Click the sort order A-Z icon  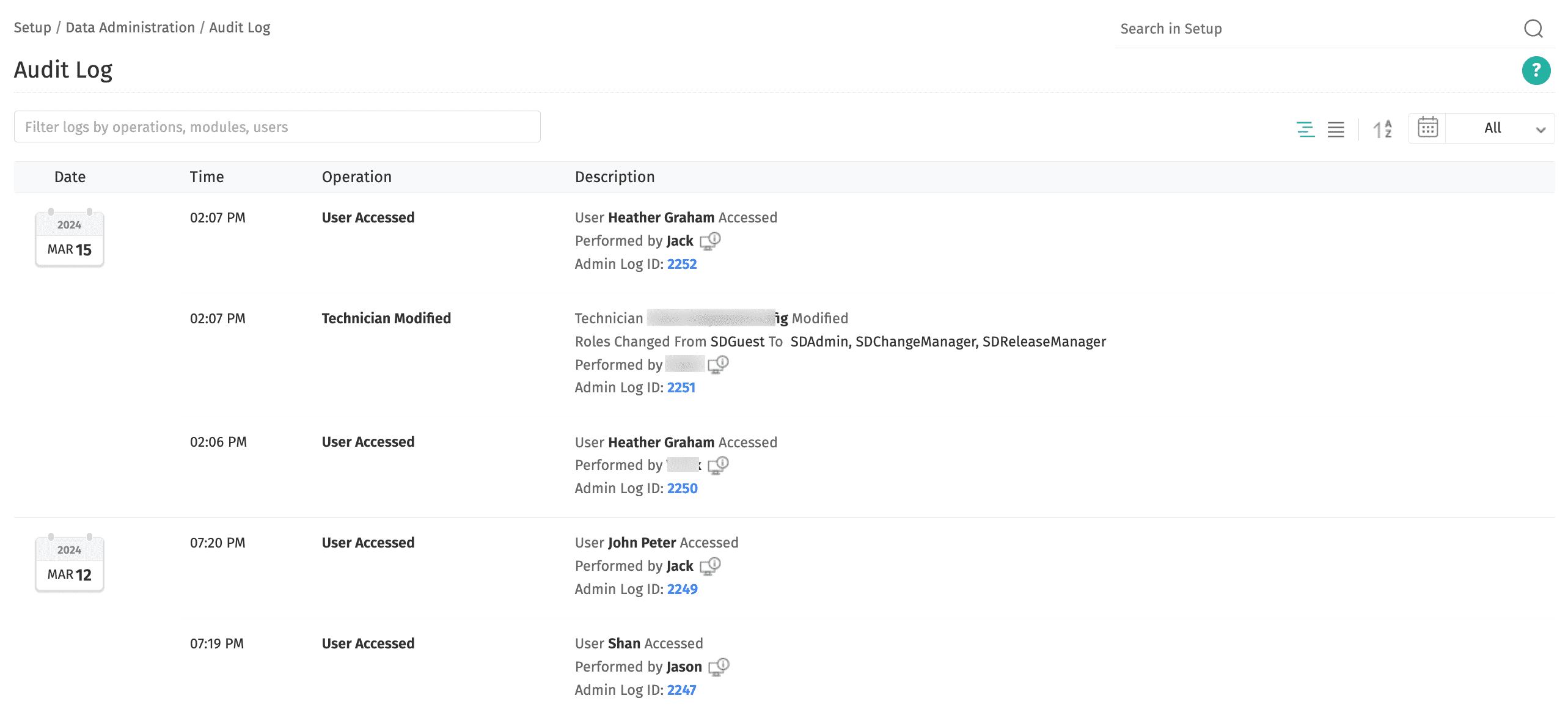[x=1382, y=129]
